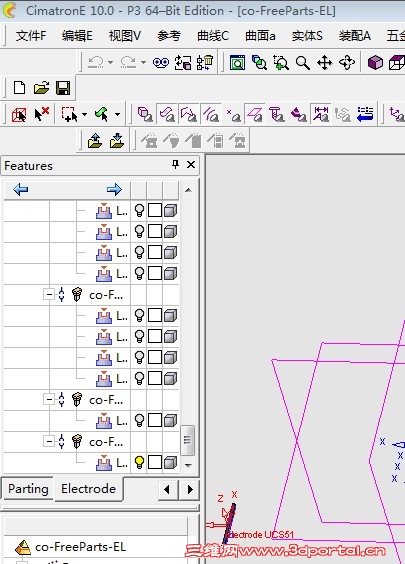
Task: Click the dashed box selection tool
Action: 69,114
